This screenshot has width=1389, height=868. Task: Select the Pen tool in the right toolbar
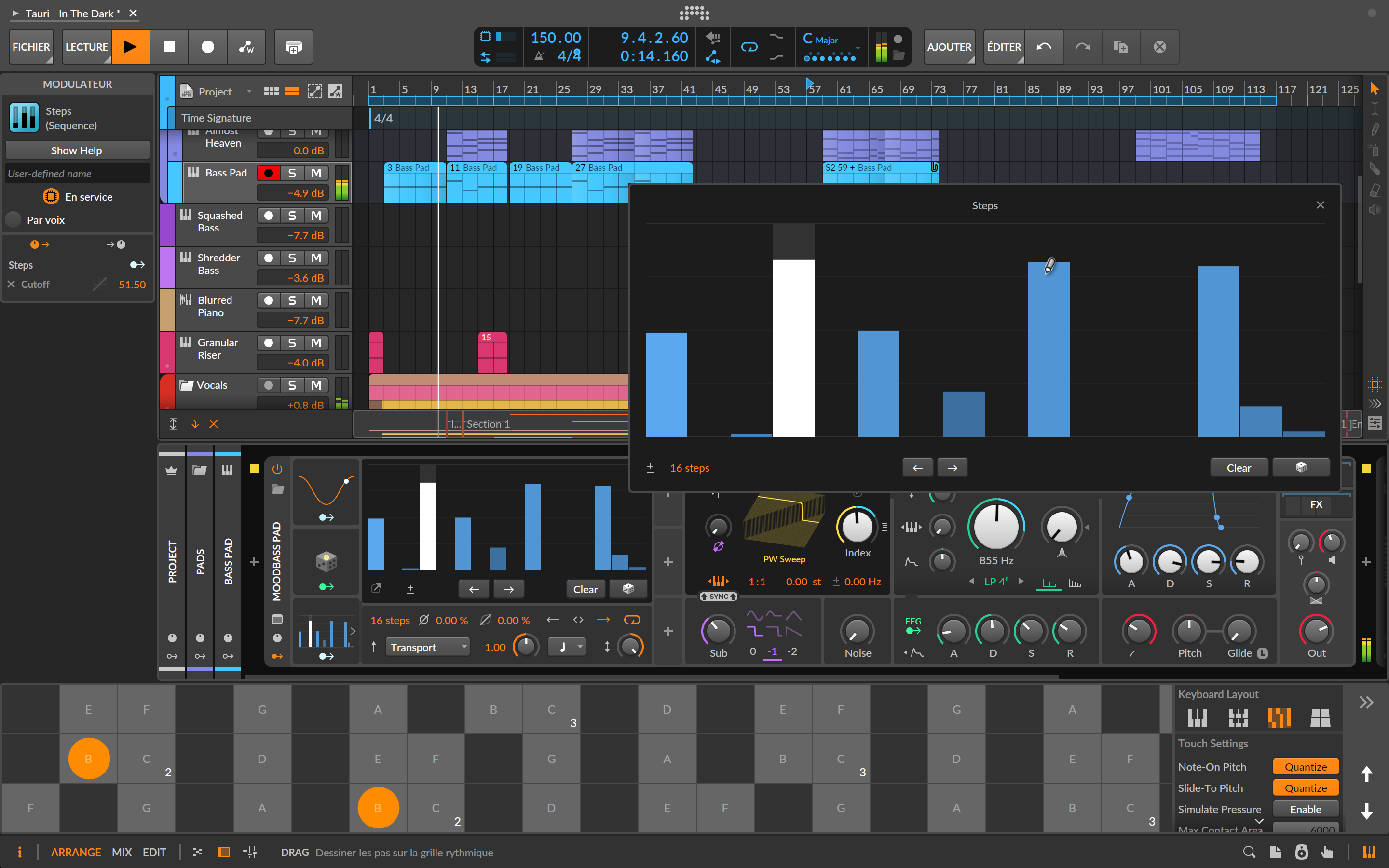point(1375,129)
